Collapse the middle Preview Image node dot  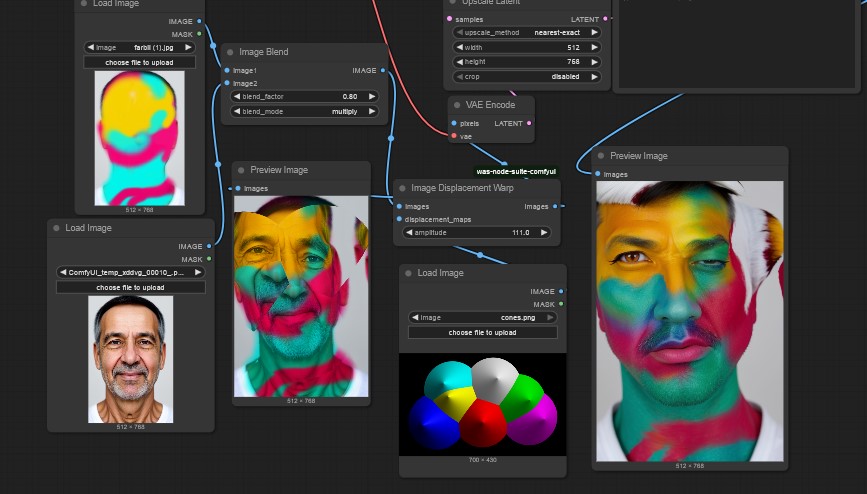click(x=241, y=170)
